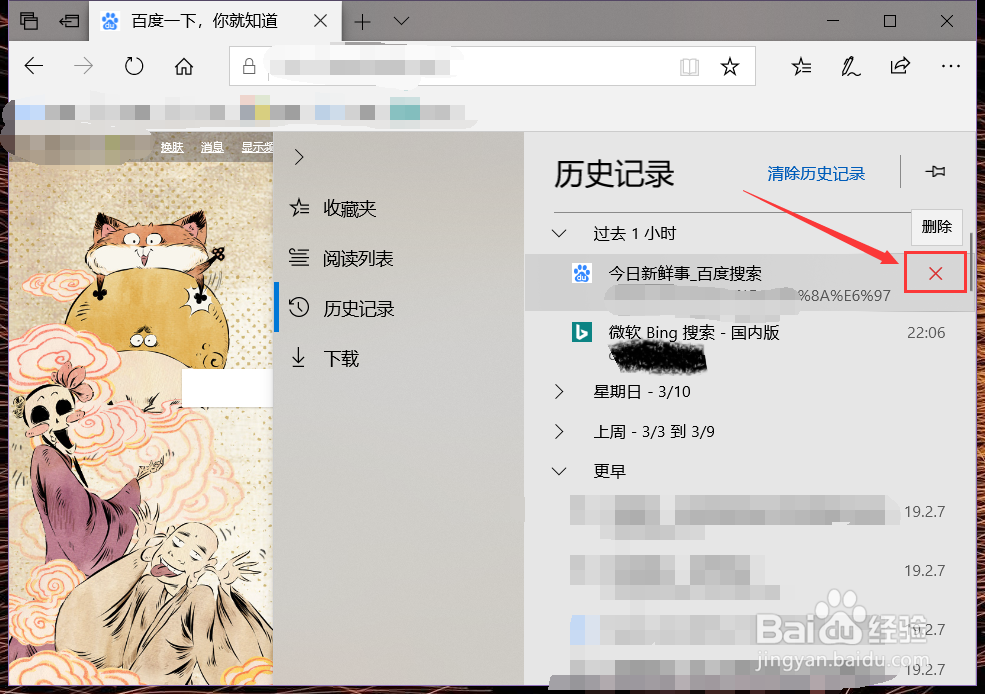Click the Baidu paw icon of 今日新鲜事 entry

(x=581, y=273)
